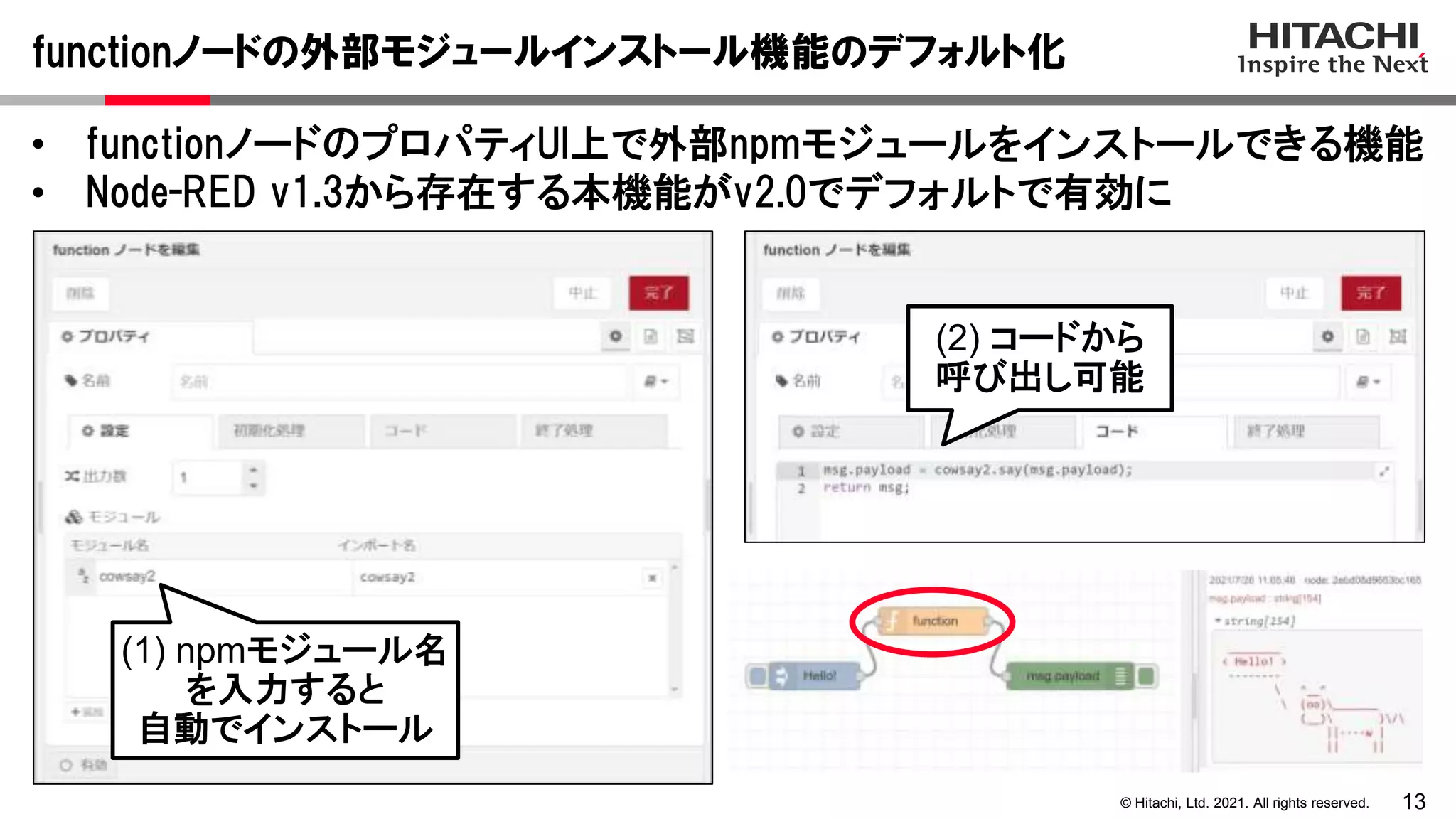The height and width of the screenshot is (819, 1456).
Task: Open node properties gear icon in right editor
Action: point(1327,336)
